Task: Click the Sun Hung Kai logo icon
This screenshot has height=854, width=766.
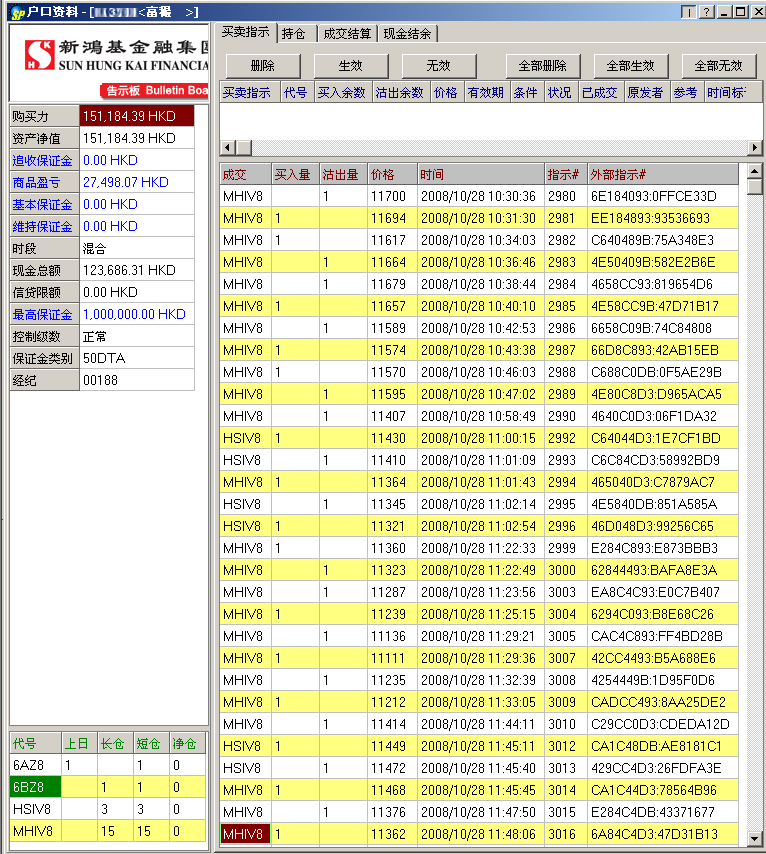Action: (38, 56)
